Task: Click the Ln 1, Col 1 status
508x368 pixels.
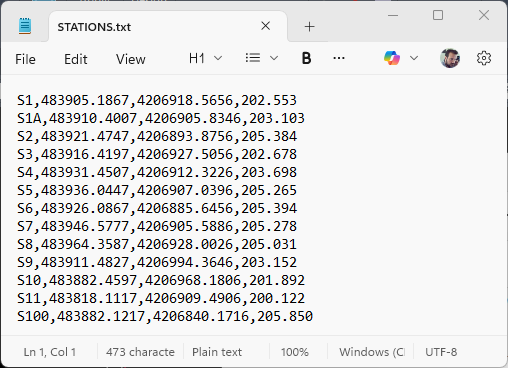Action: point(50,352)
